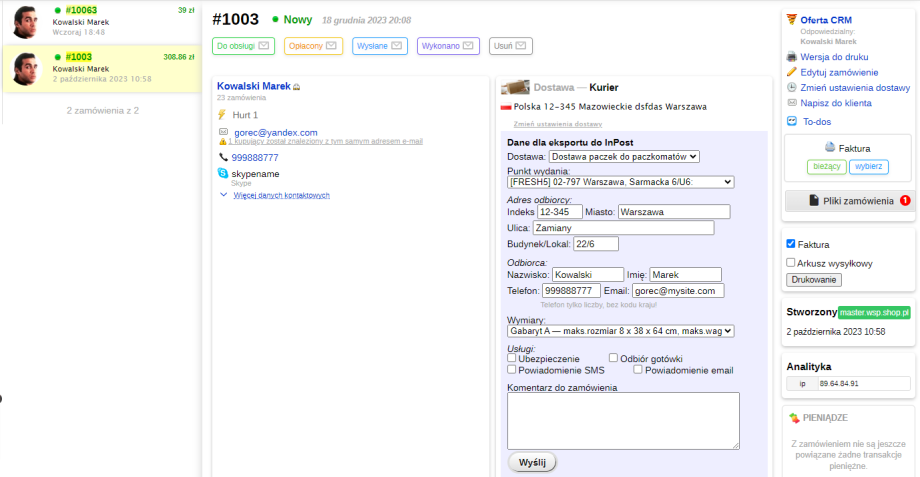This screenshot has height=477, width=920.
Task: Click the Skype icon next to skypename
Action: pos(222,173)
